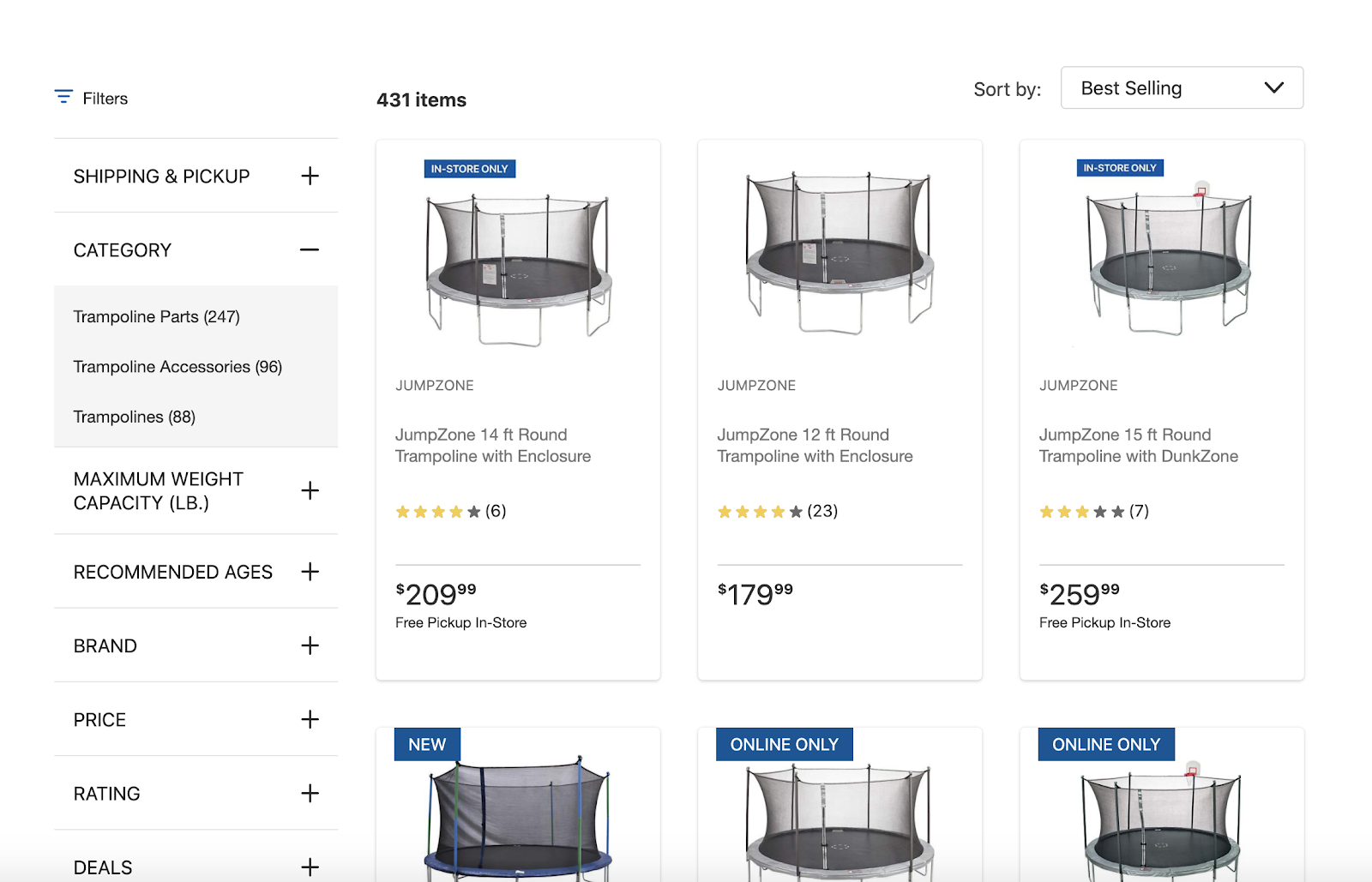
Task: Click the Brand plus icon
Action: tap(310, 645)
